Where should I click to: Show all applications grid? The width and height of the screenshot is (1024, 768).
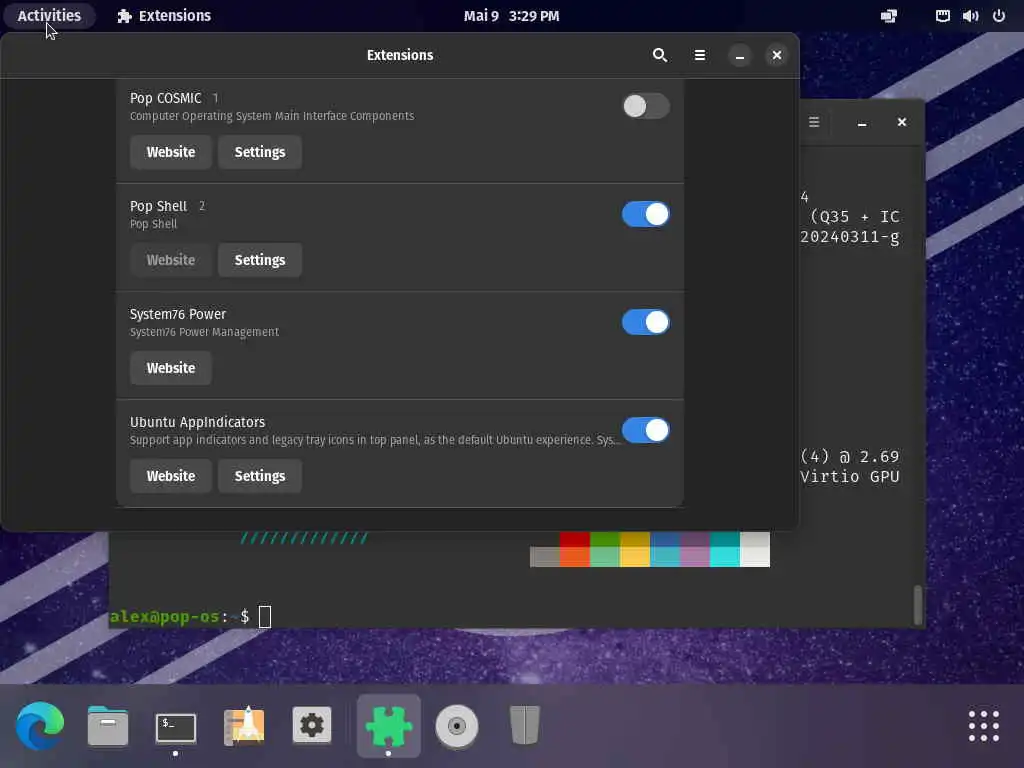click(x=984, y=726)
